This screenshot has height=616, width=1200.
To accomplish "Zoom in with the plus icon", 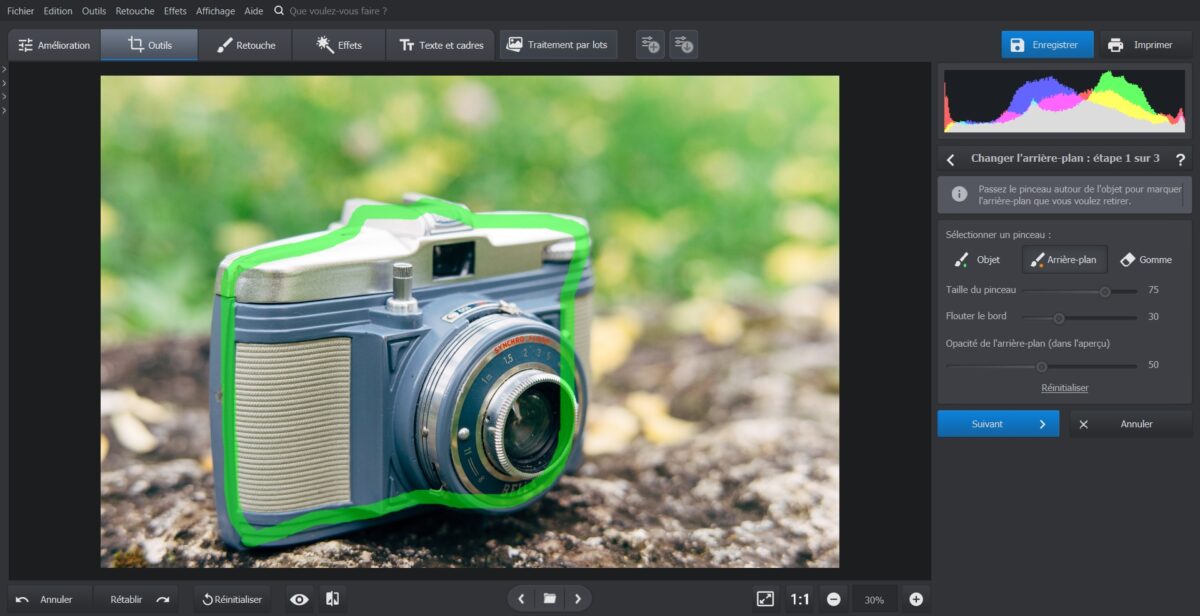I will pyautogui.click(x=916, y=599).
